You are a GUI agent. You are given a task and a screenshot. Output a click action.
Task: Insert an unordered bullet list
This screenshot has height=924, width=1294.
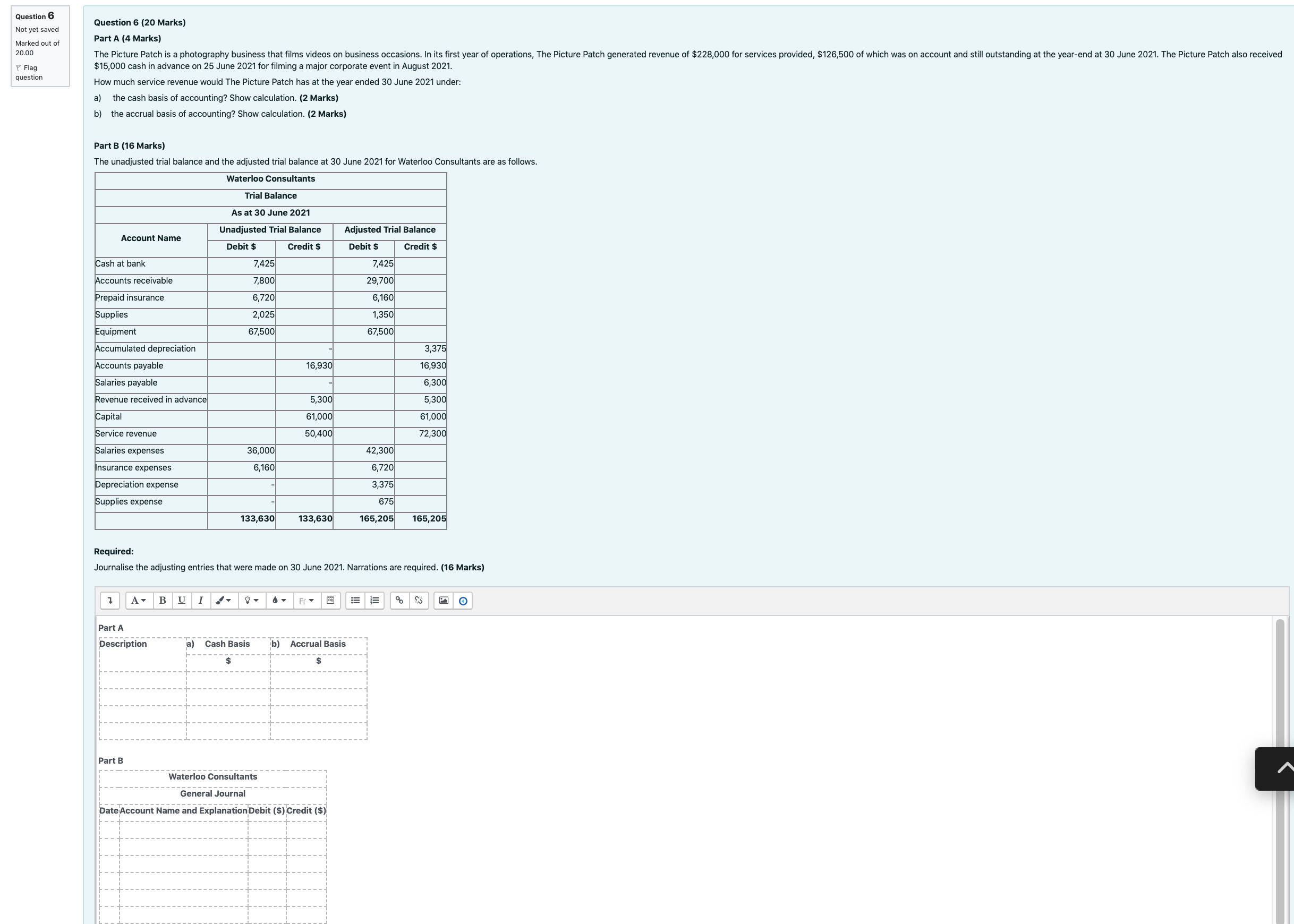(x=355, y=600)
